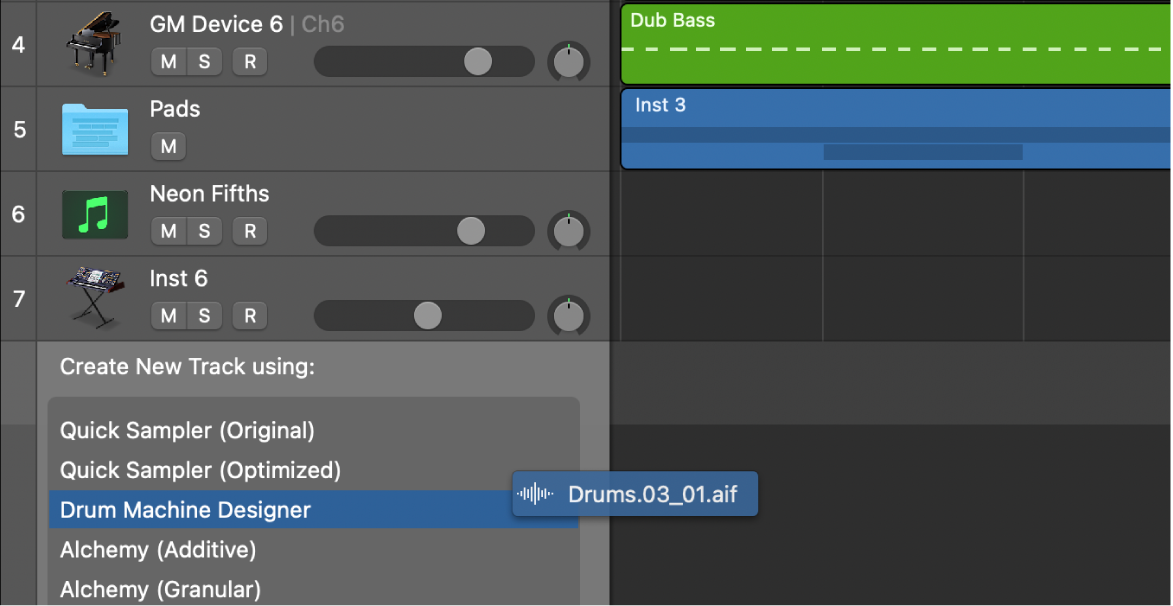This screenshot has height=606, width=1173.
Task: Click the green music note Neon Fifths icon
Action: 95,215
